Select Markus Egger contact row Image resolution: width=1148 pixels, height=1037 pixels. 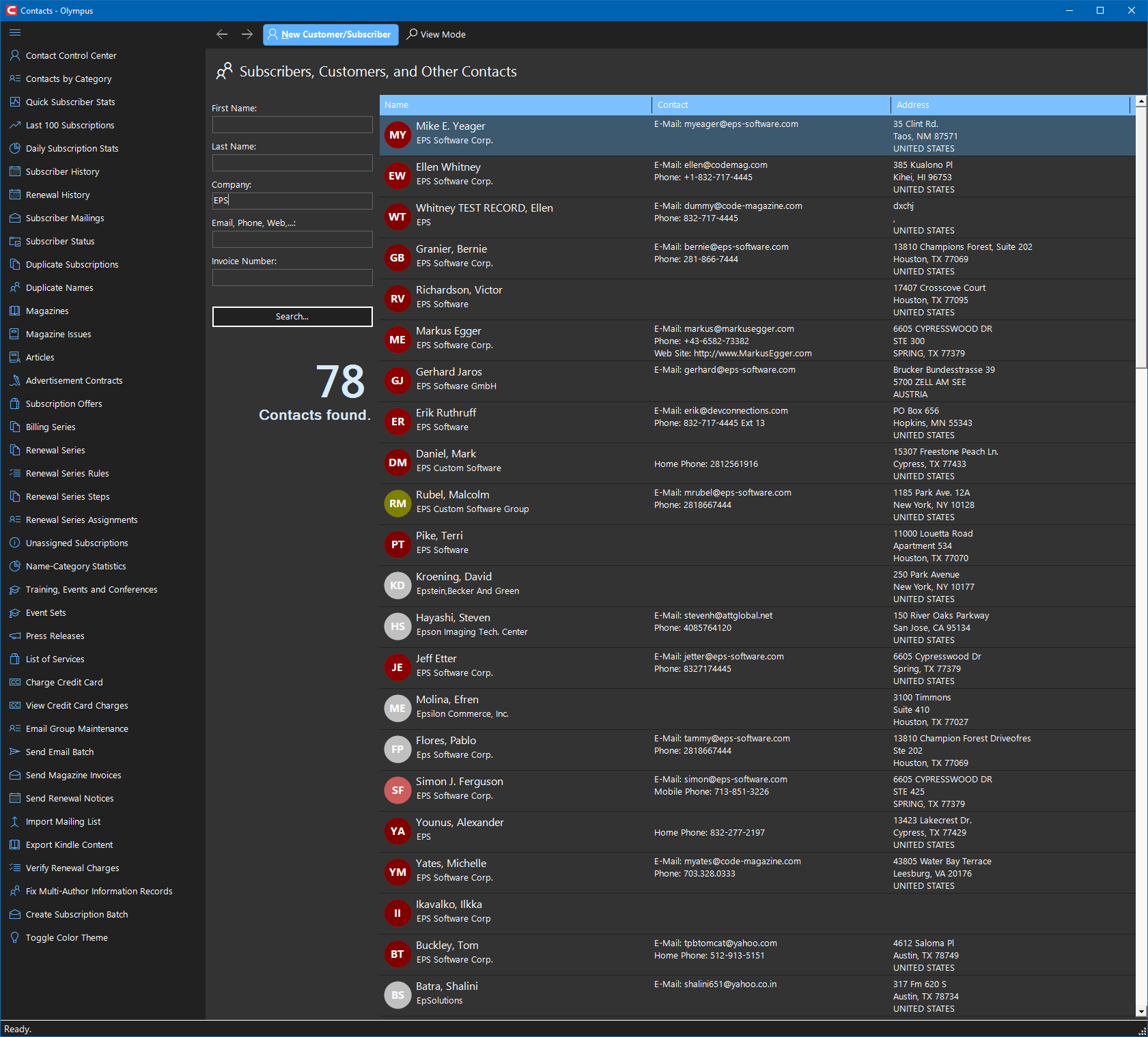coord(757,341)
